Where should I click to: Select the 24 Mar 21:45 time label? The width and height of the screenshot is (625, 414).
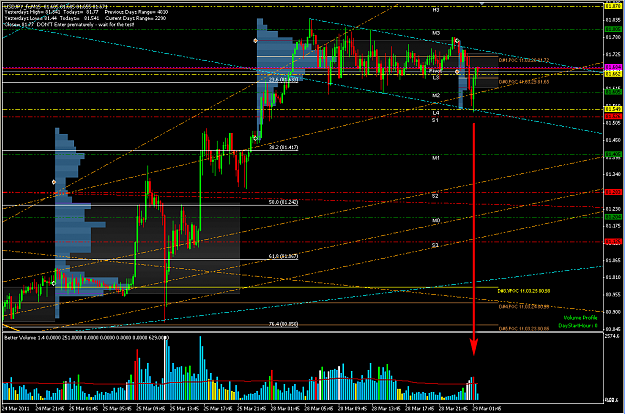[x=50, y=408]
